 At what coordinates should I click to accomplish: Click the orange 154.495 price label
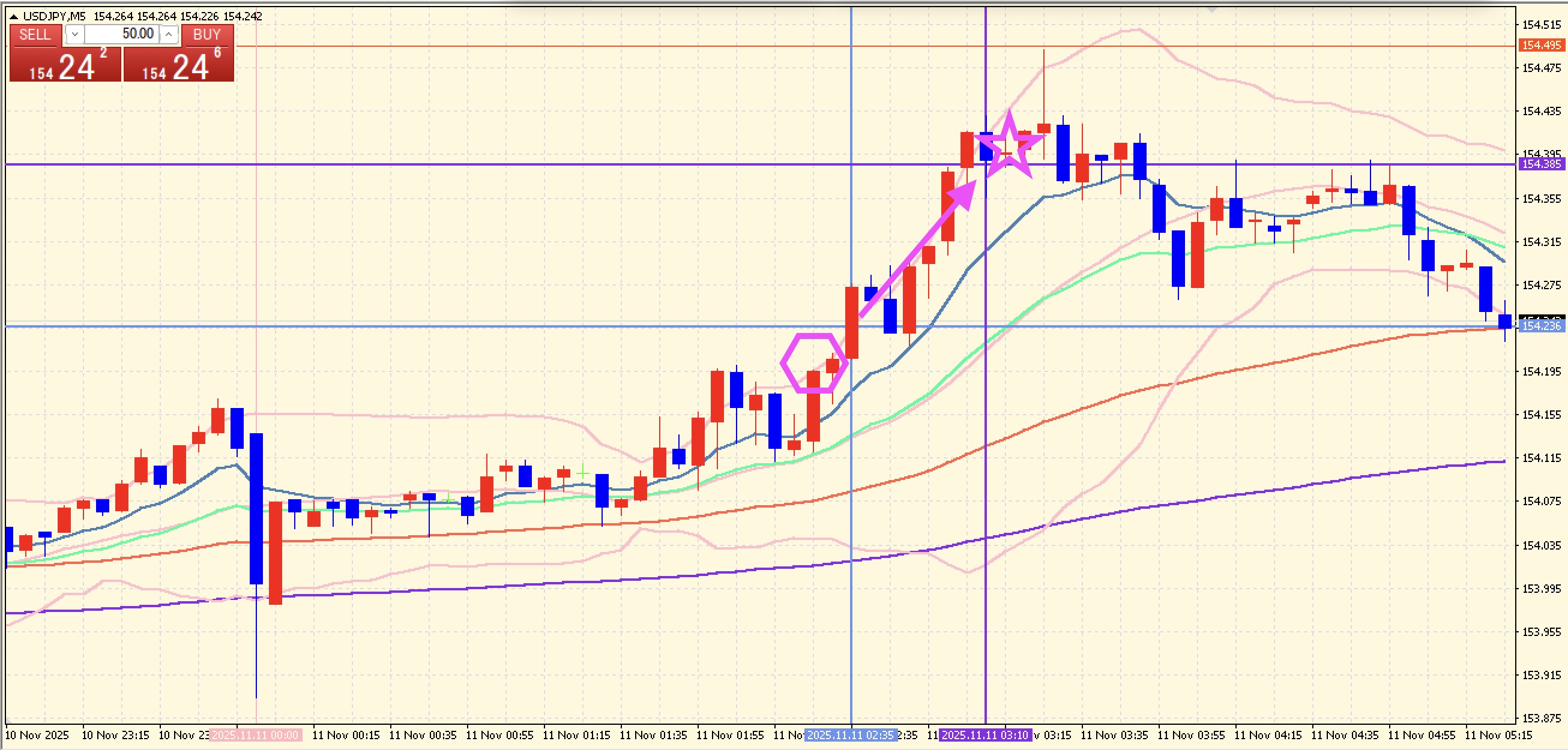pyautogui.click(x=1540, y=46)
